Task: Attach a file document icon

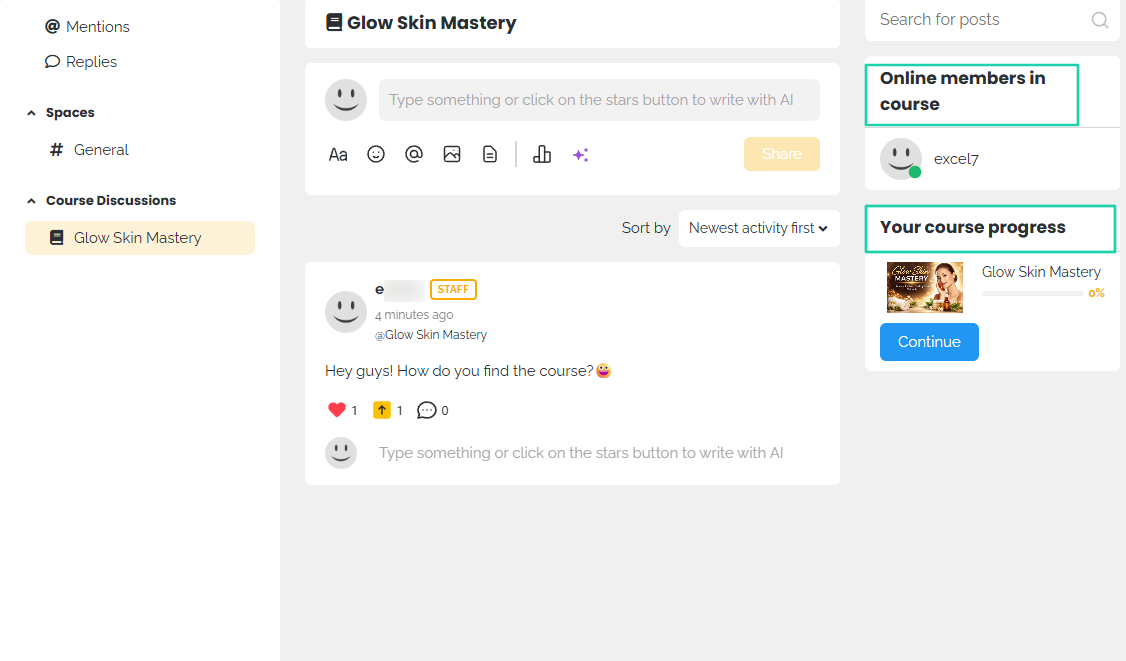Action: (x=490, y=154)
